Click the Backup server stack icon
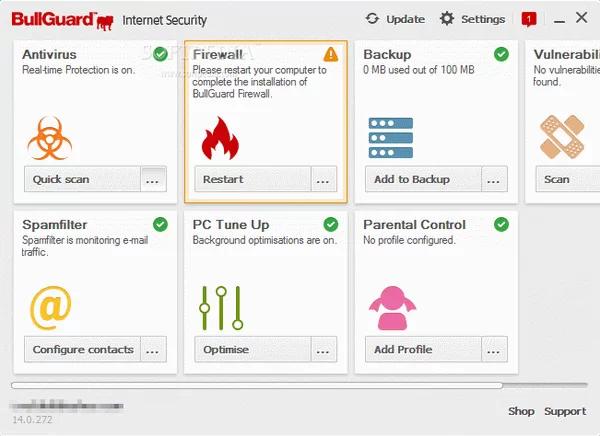600x436 pixels. (x=390, y=138)
